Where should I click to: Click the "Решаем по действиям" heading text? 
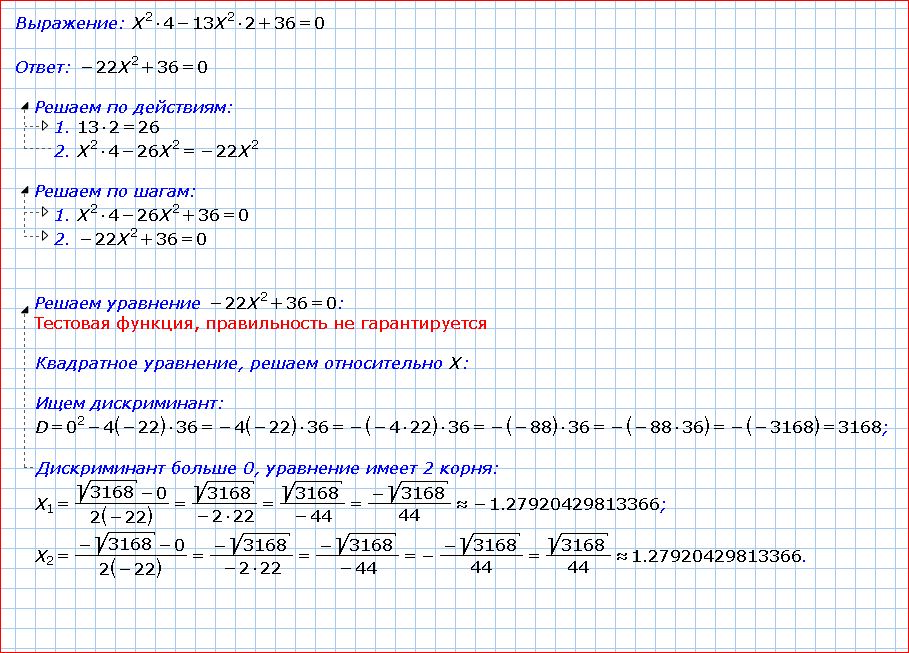pos(133,106)
